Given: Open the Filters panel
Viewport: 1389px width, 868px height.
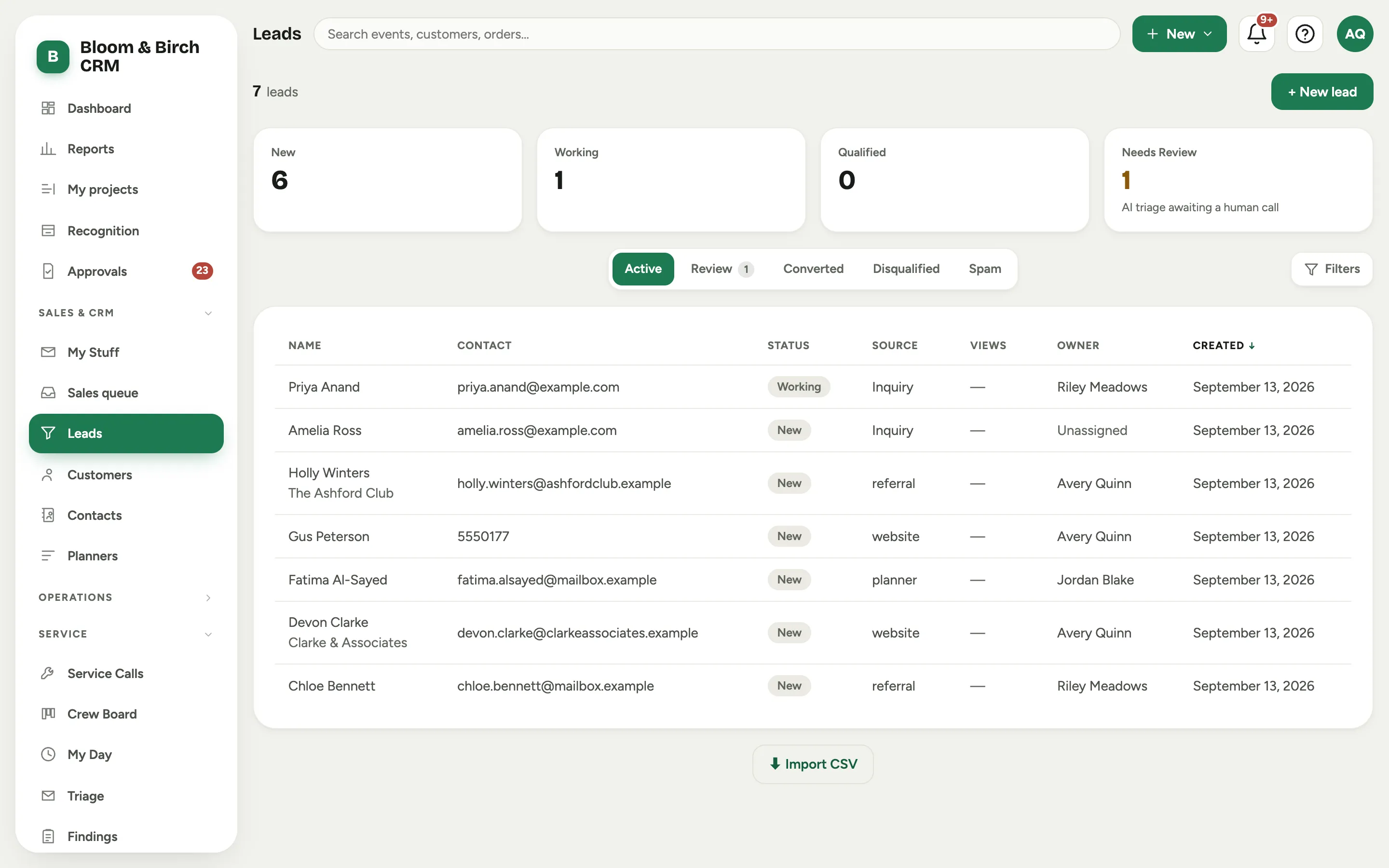Looking at the screenshot, I should click(1332, 269).
